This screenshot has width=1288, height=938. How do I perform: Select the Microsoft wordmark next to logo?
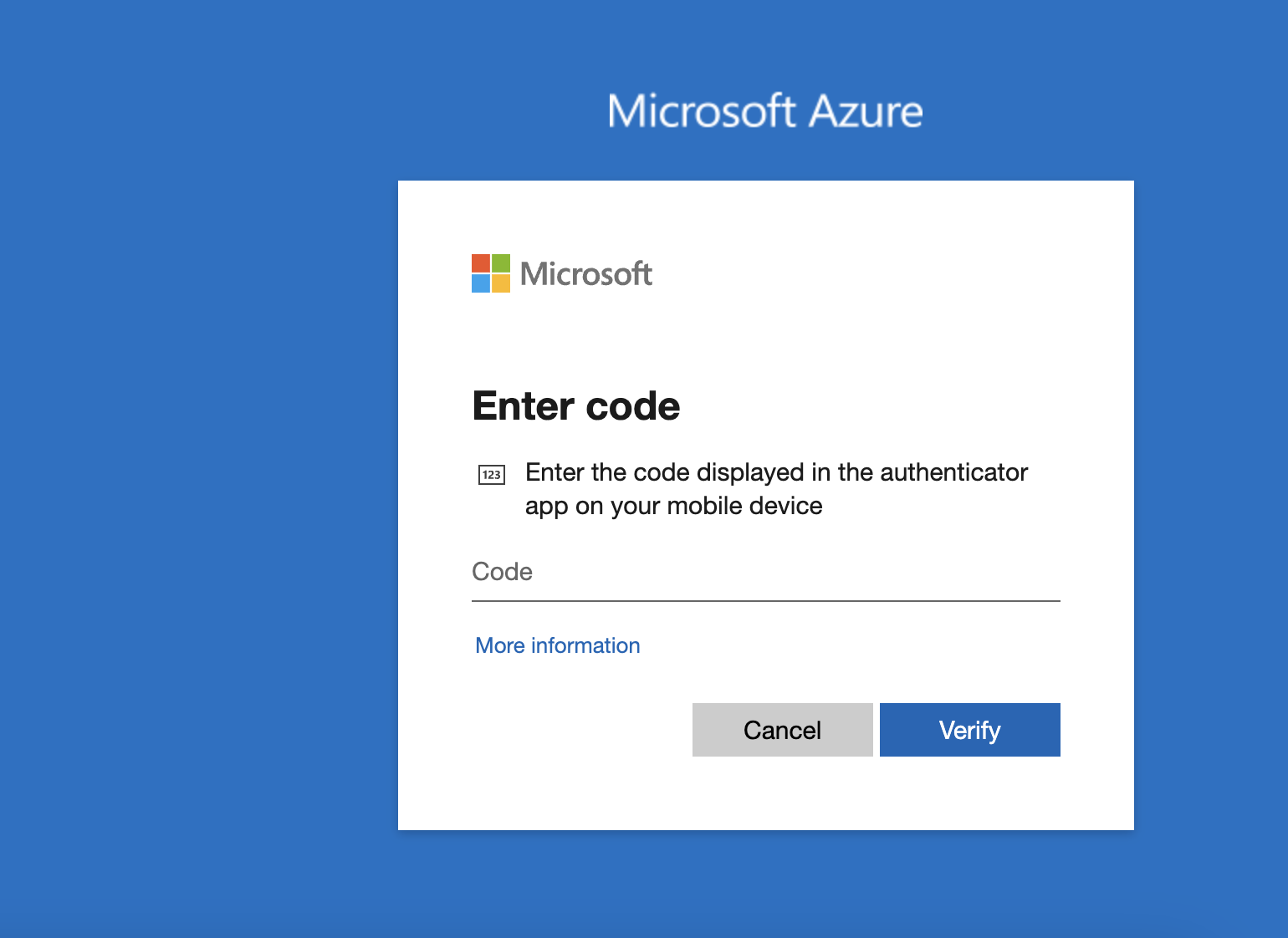coord(585,274)
